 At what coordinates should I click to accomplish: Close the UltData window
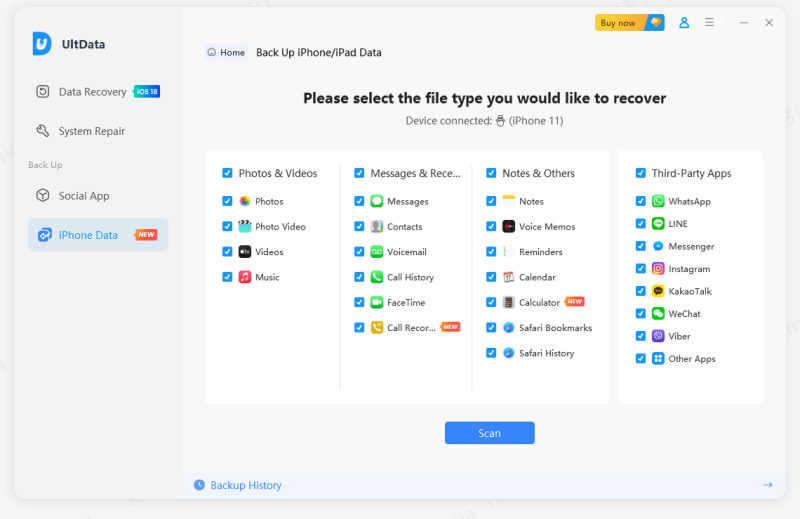click(x=769, y=22)
